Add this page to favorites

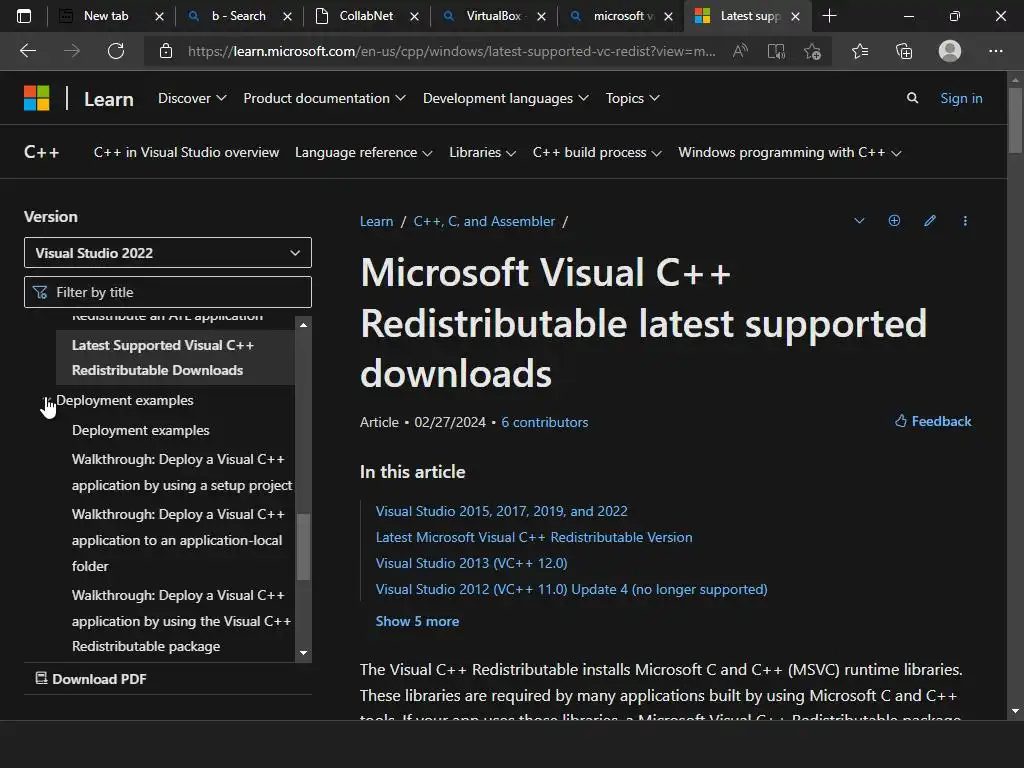[812, 51]
